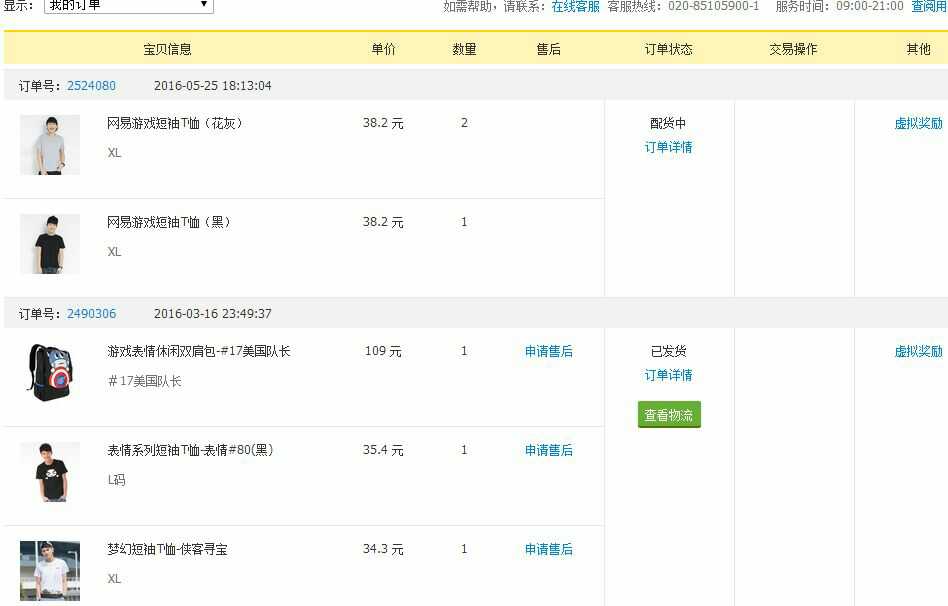Click 申请售后 for 表情系列短袖T恤
Viewport: 948px width, 606px height.
pos(548,451)
